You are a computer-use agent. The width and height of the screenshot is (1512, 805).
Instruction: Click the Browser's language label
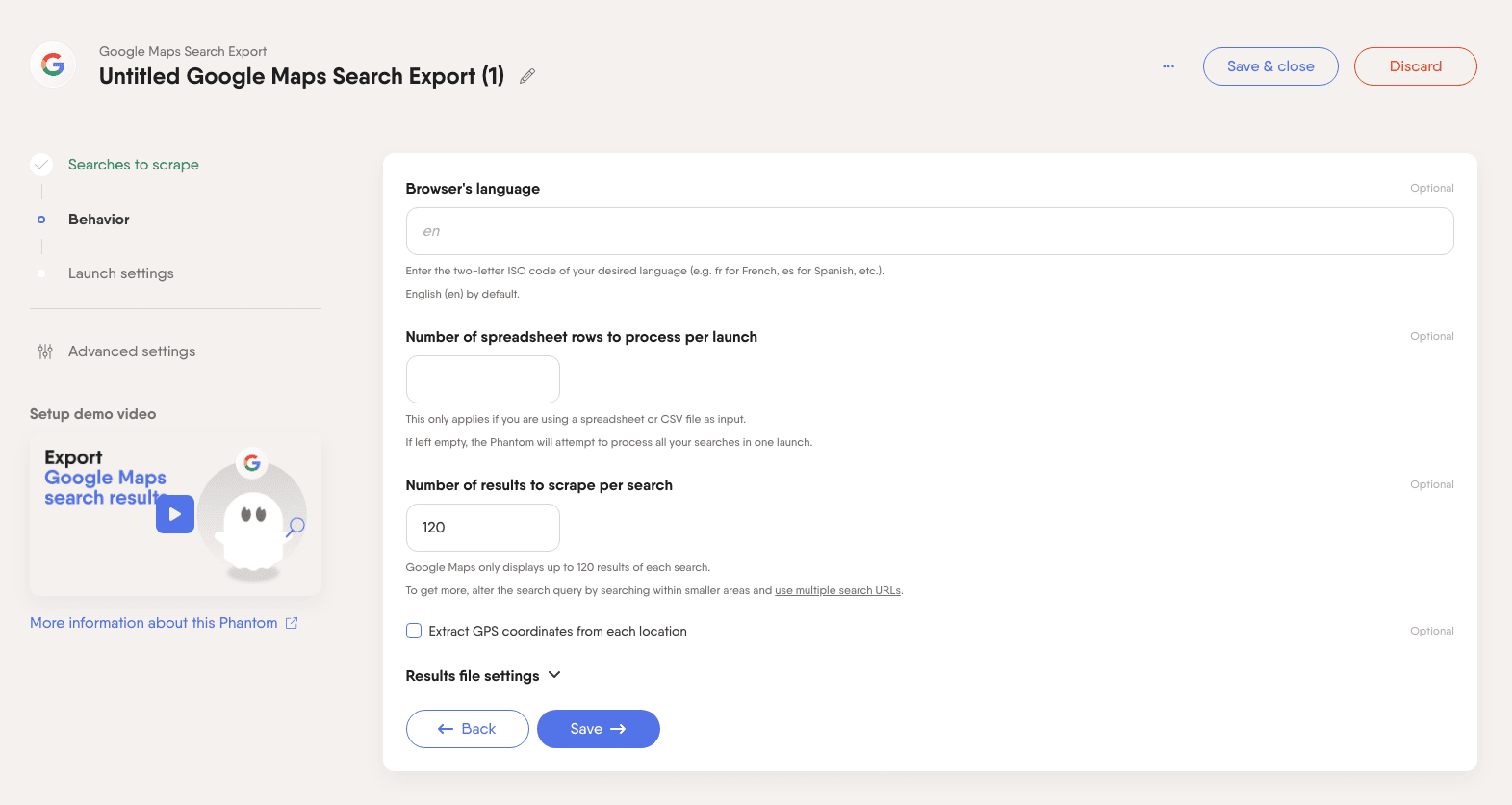pos(473,189)
